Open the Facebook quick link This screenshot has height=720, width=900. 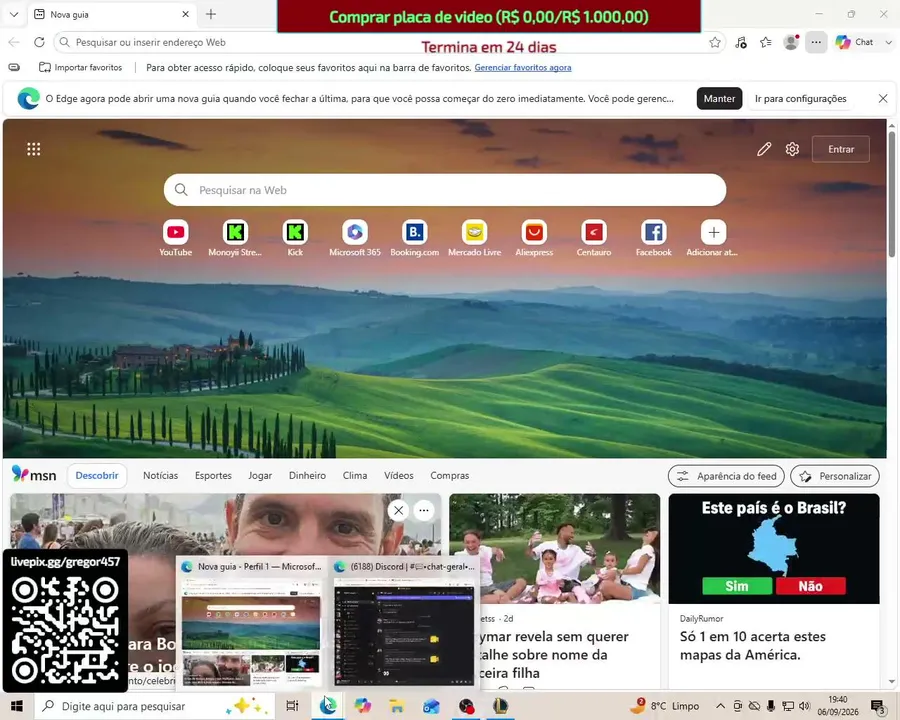(x=654, y=238)
